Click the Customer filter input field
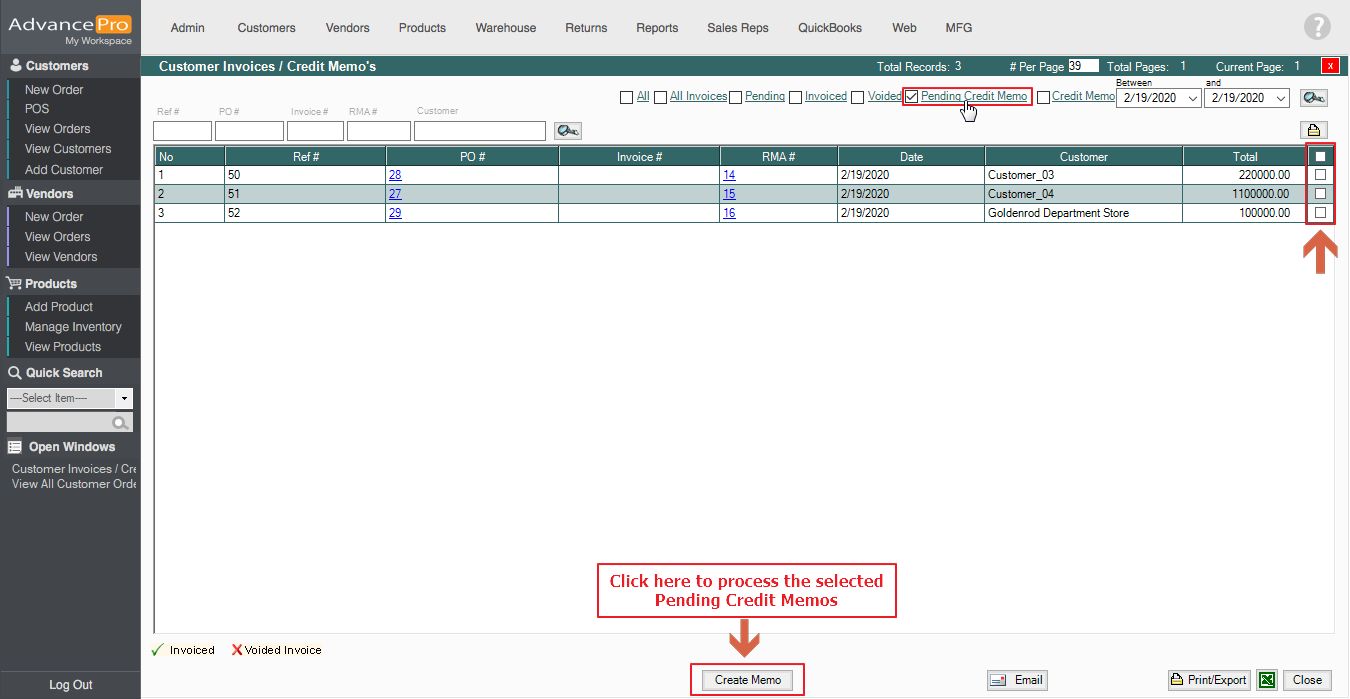This screenshot has width=1350, height=699. [x=480, y=131]
